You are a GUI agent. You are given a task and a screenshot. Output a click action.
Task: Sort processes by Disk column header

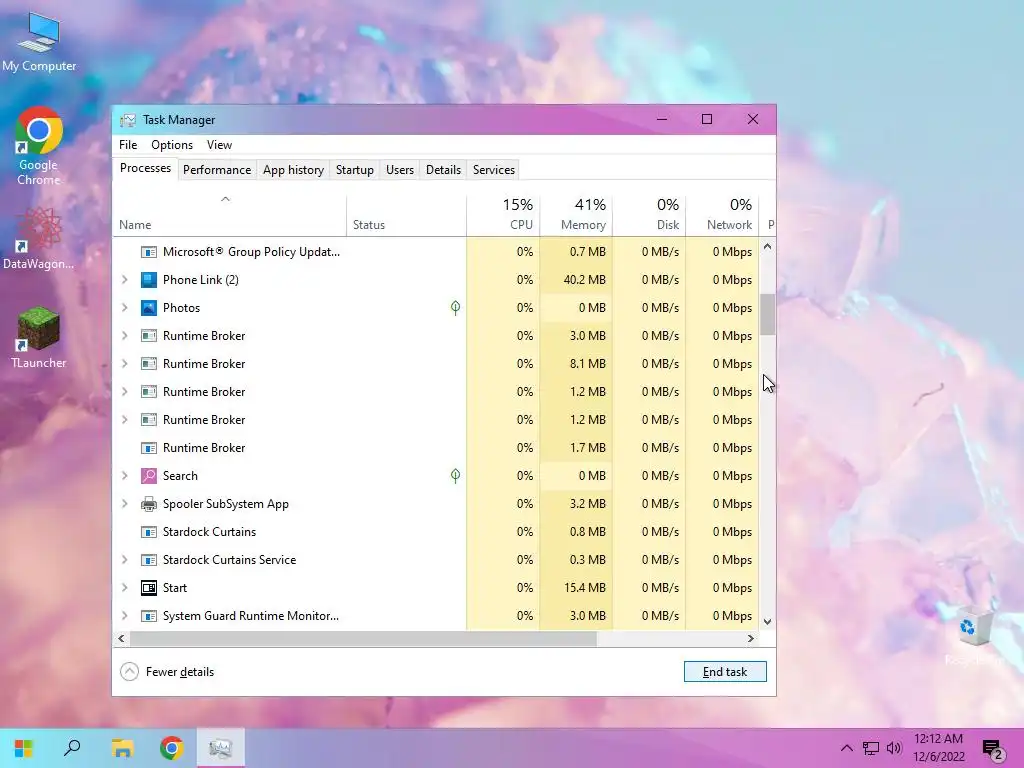(649, 216)
